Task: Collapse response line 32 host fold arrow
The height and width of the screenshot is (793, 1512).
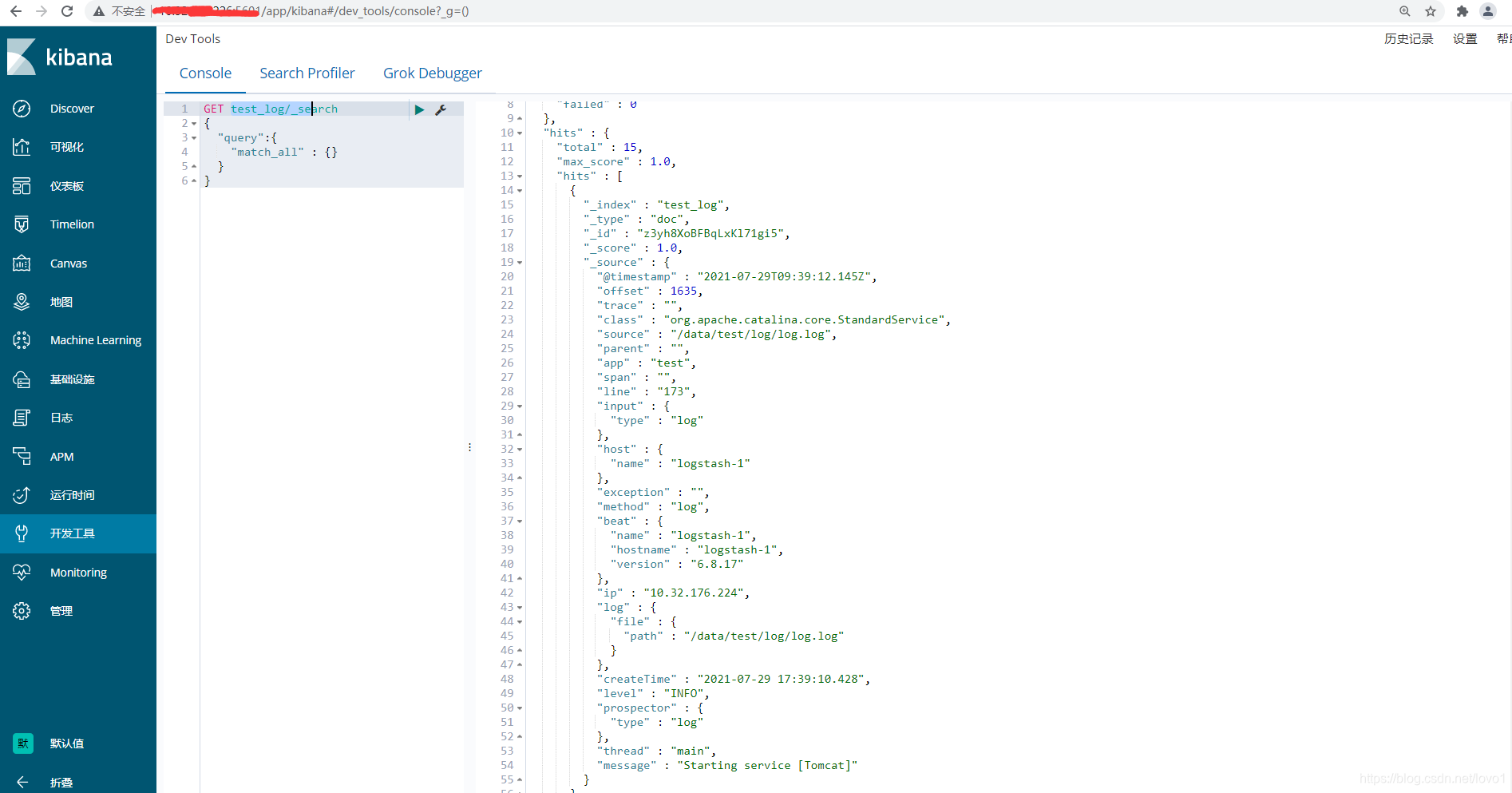Action: [x=520, y=450]
